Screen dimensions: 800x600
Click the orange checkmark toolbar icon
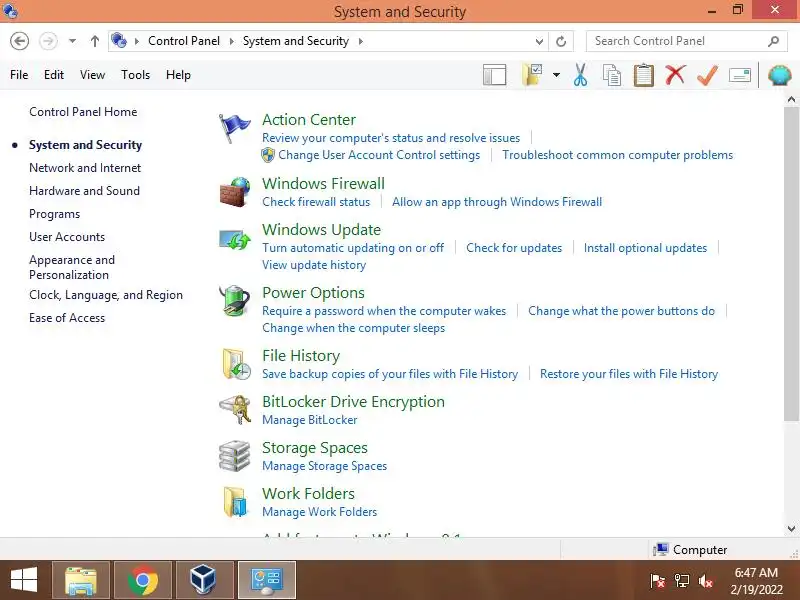tap(707, 75)
